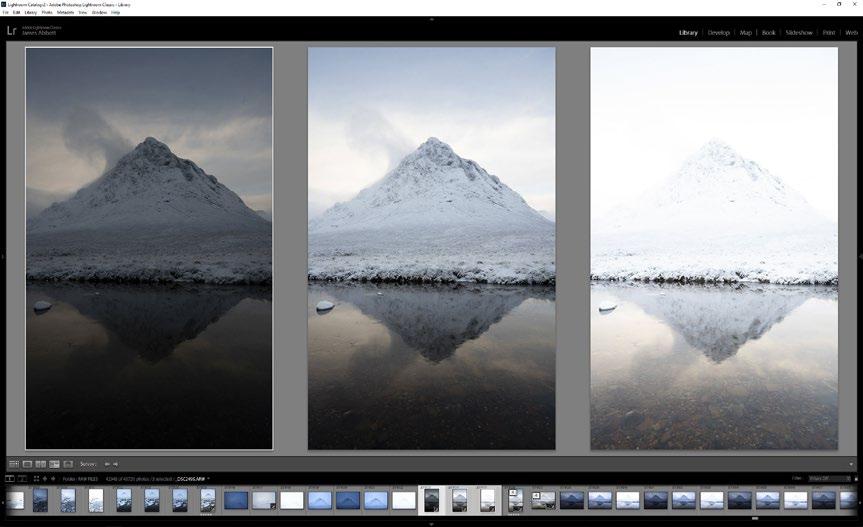Open the Map module
Image resolution: width=863 pixels, height=527 pixels.
click(x=746, y=32)
